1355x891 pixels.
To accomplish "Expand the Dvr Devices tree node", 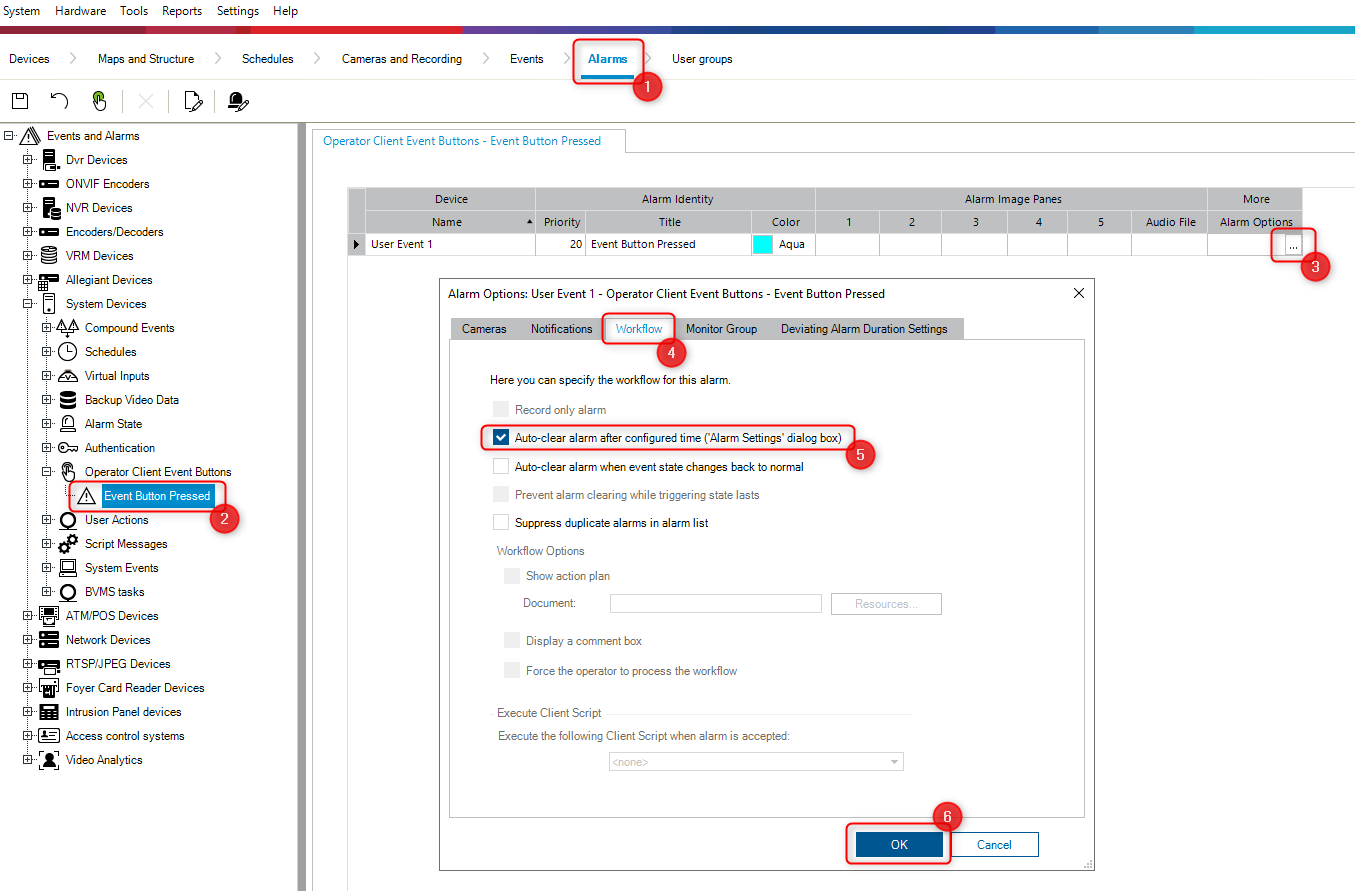I will pyautogui.click(x=28, y=160).
